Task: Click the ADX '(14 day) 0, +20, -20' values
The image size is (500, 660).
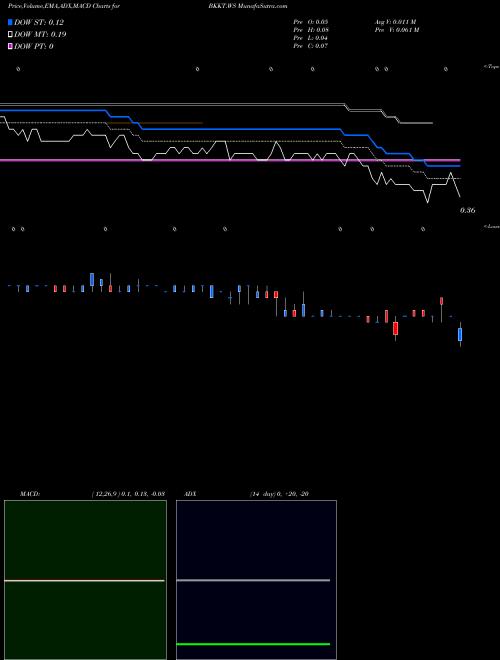Action: click(279, 494)
